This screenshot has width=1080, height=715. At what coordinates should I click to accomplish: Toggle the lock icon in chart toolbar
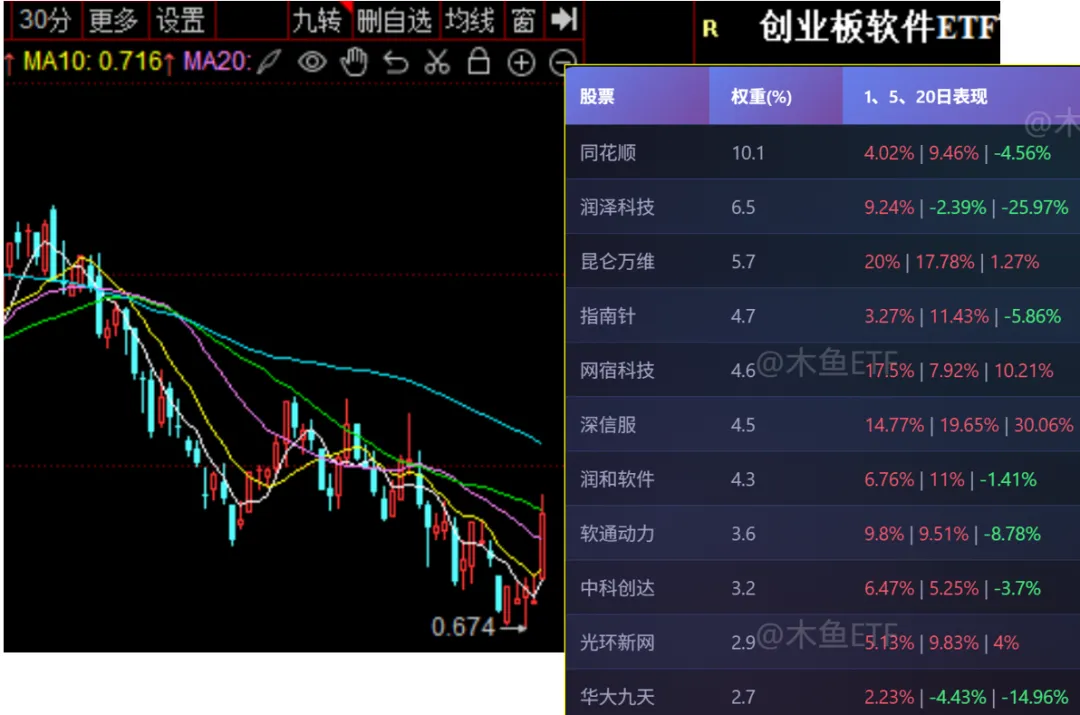tap(479, 61)
